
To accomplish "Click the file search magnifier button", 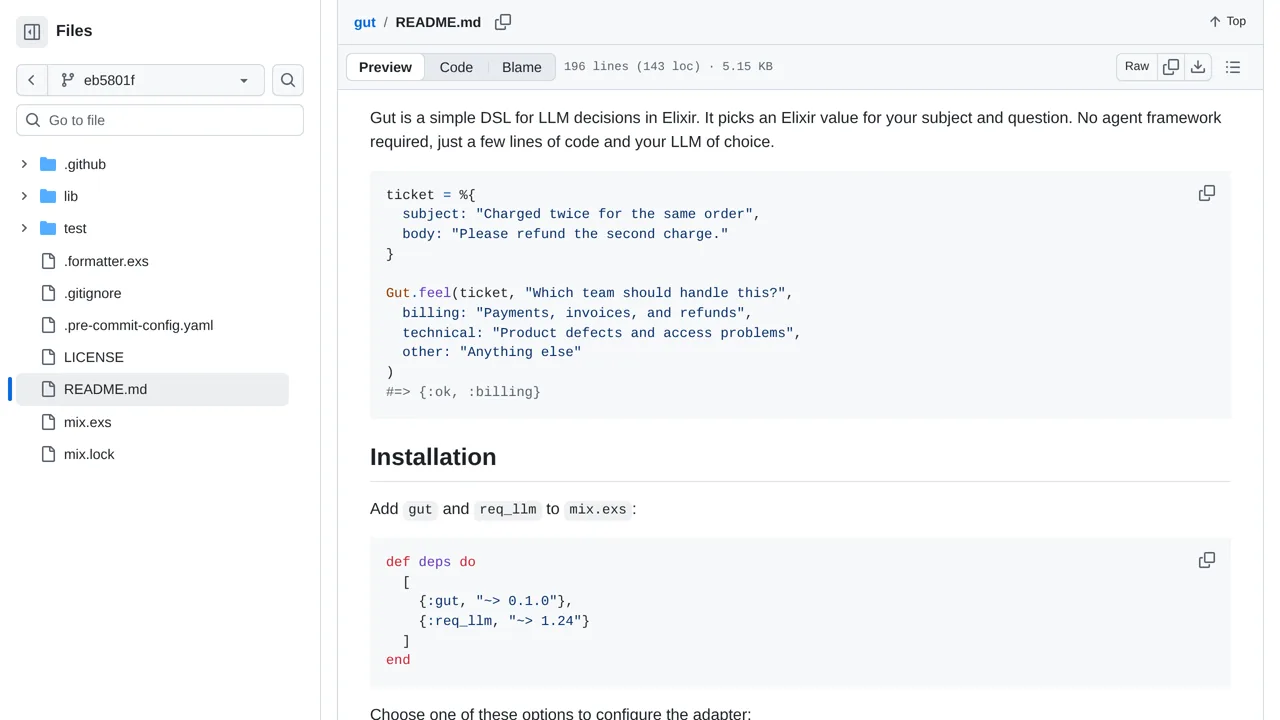I will coord(288,80).
